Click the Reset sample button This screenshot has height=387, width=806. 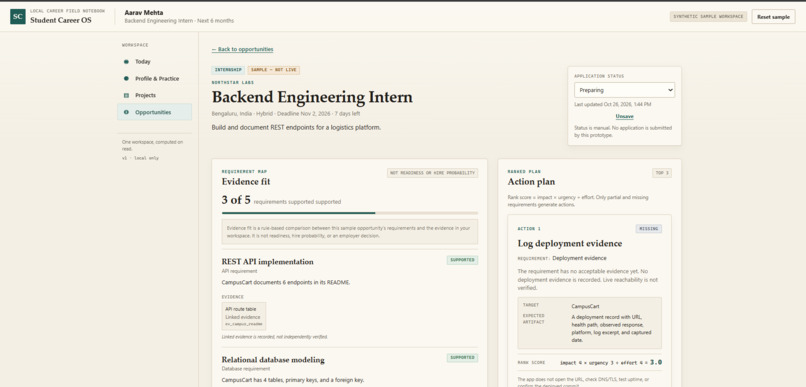coord(773,16)
